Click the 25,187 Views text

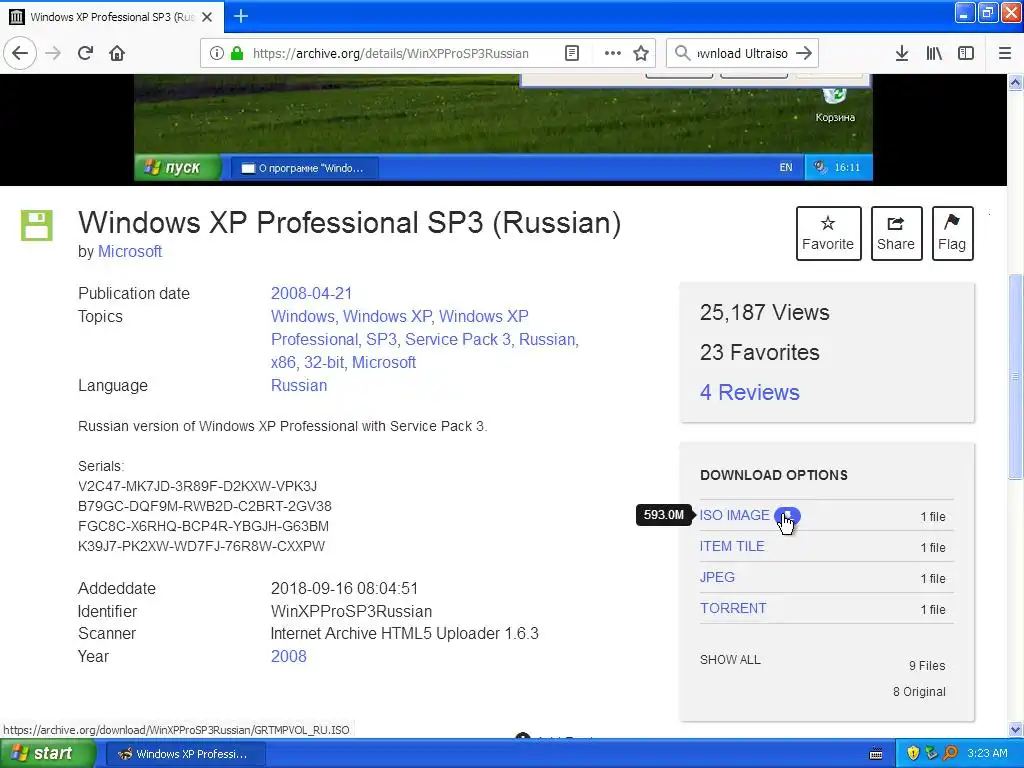[764, 312]
